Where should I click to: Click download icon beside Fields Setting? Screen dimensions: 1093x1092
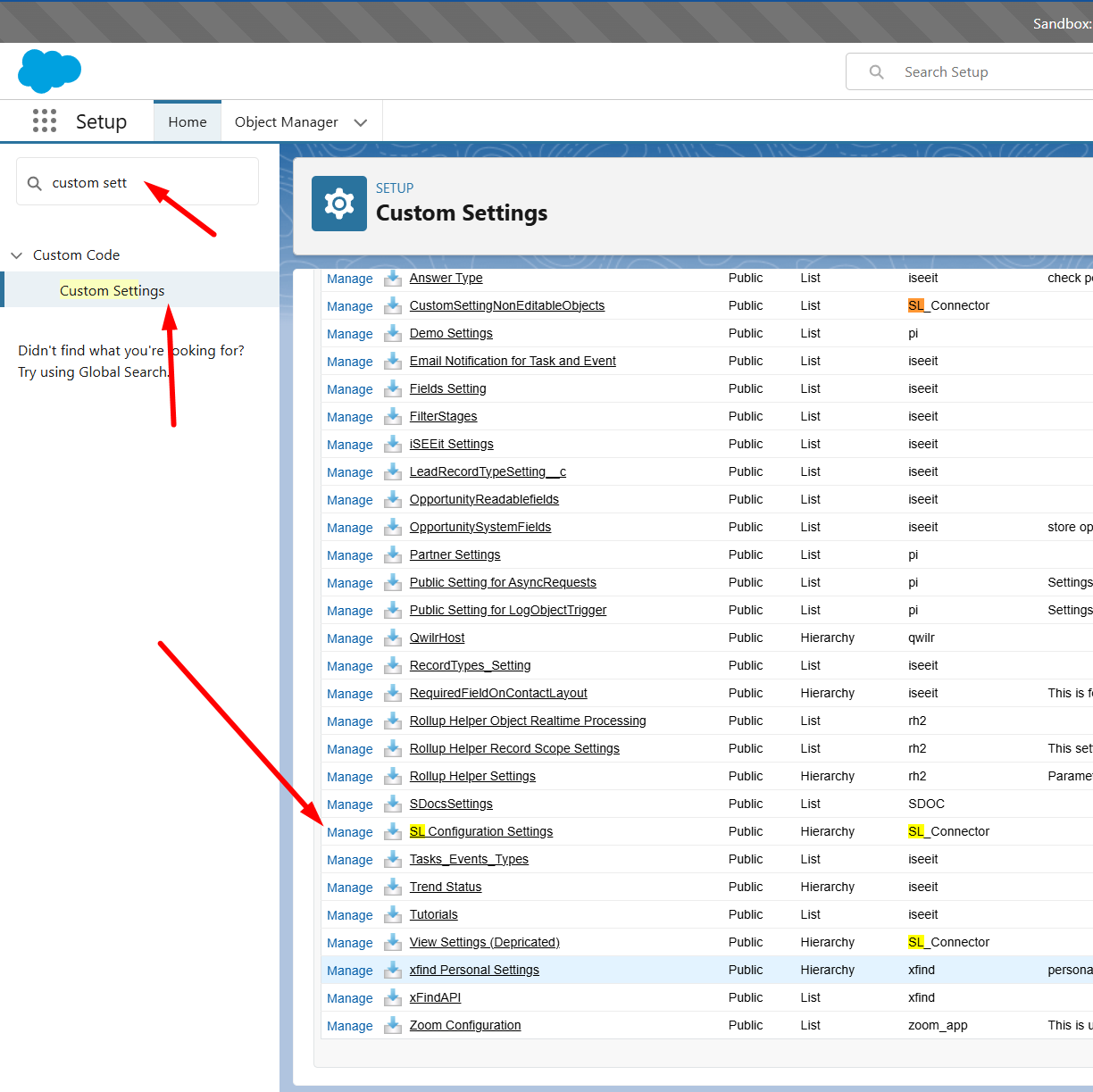393,388
